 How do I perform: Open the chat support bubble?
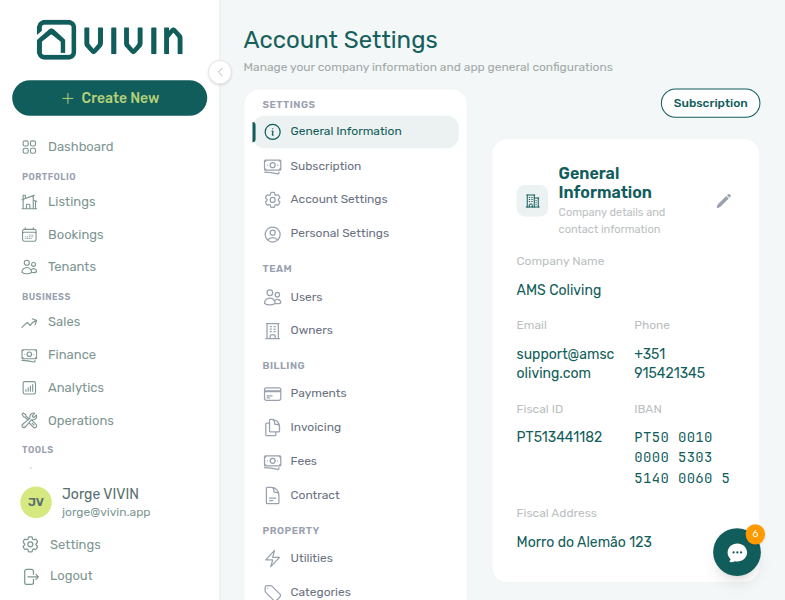(737, 552)
